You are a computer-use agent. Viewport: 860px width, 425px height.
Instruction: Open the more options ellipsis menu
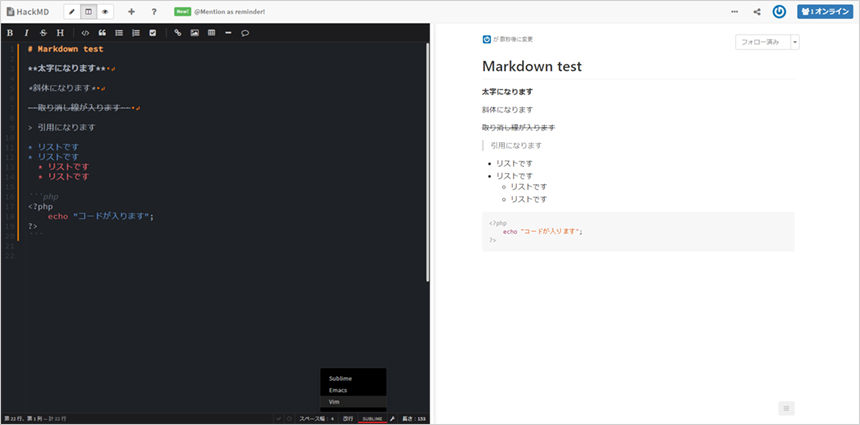pos(735,12)
